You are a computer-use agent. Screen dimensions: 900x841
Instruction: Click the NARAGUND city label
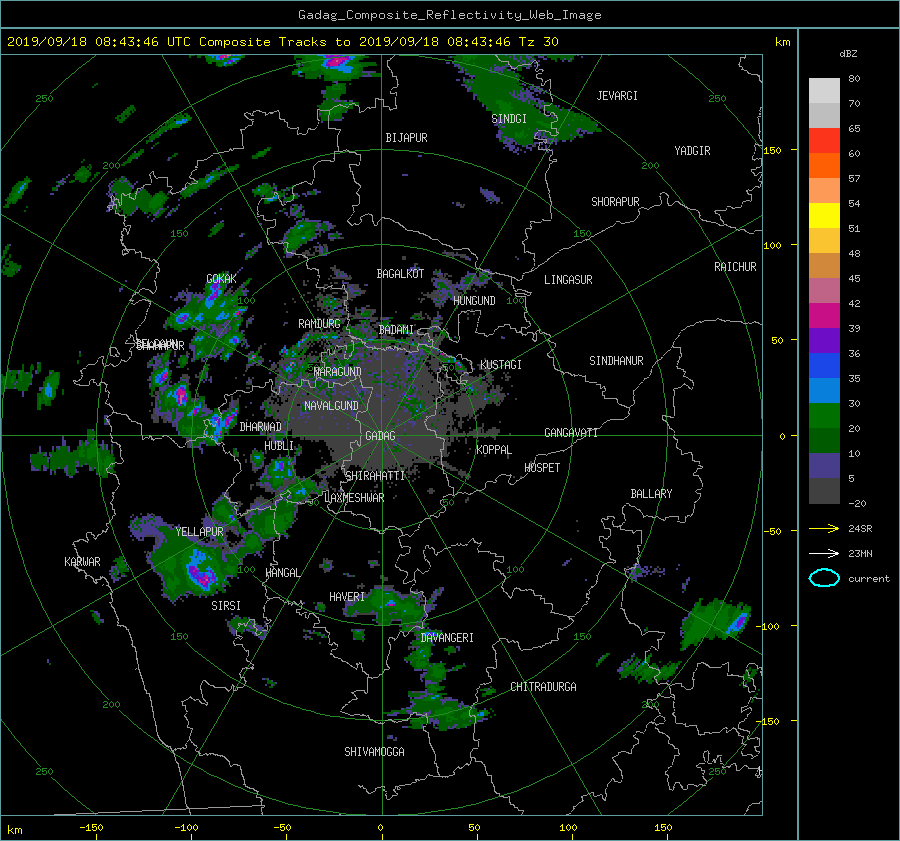pos(338,372)
